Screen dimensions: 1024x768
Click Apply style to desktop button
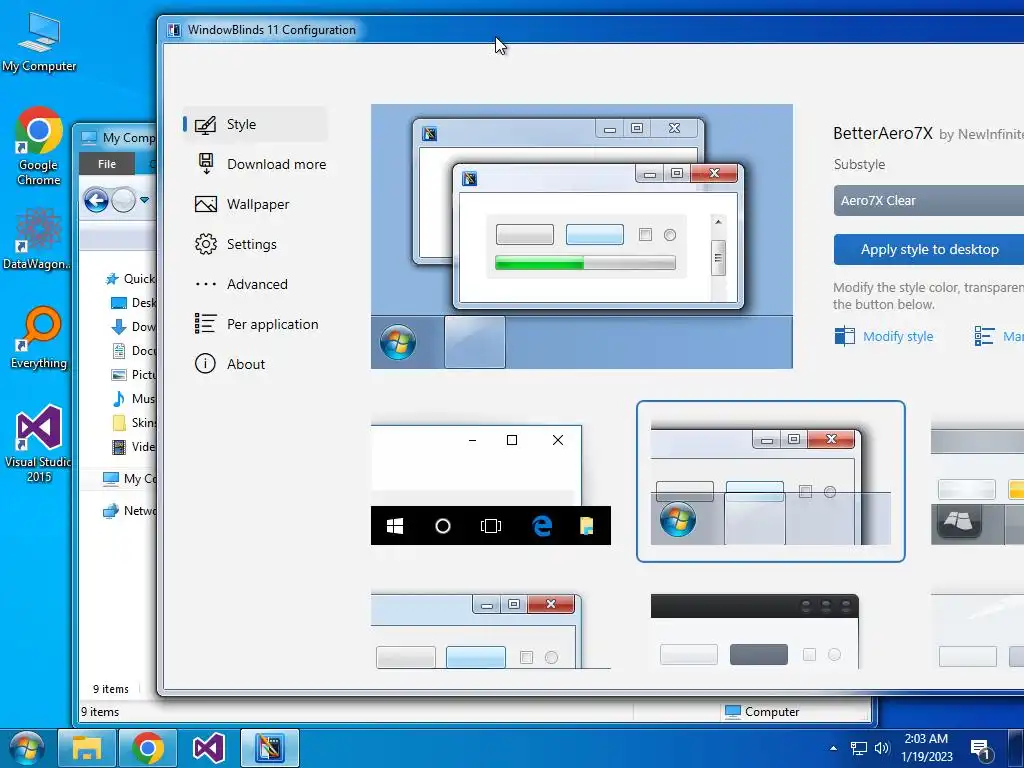coord(929,249)
